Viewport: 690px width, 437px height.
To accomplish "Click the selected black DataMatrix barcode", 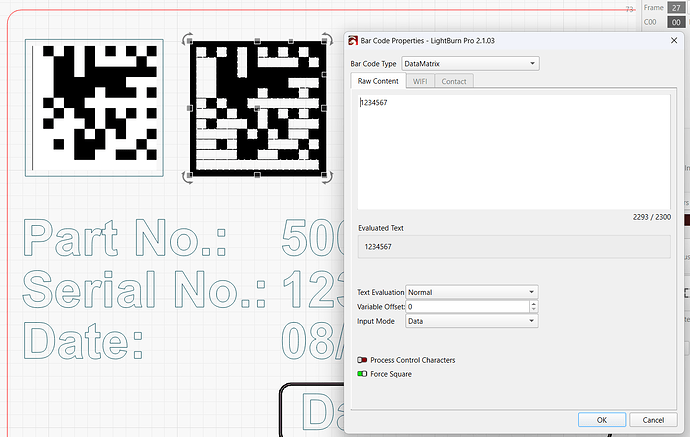I will point(257,108).
